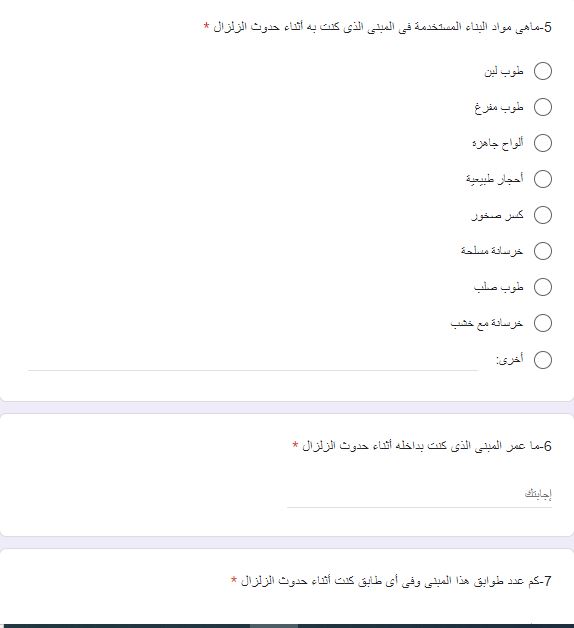Focus the 'أخرى' other-answer text line
574x628 pixels.
pos(253,363)
